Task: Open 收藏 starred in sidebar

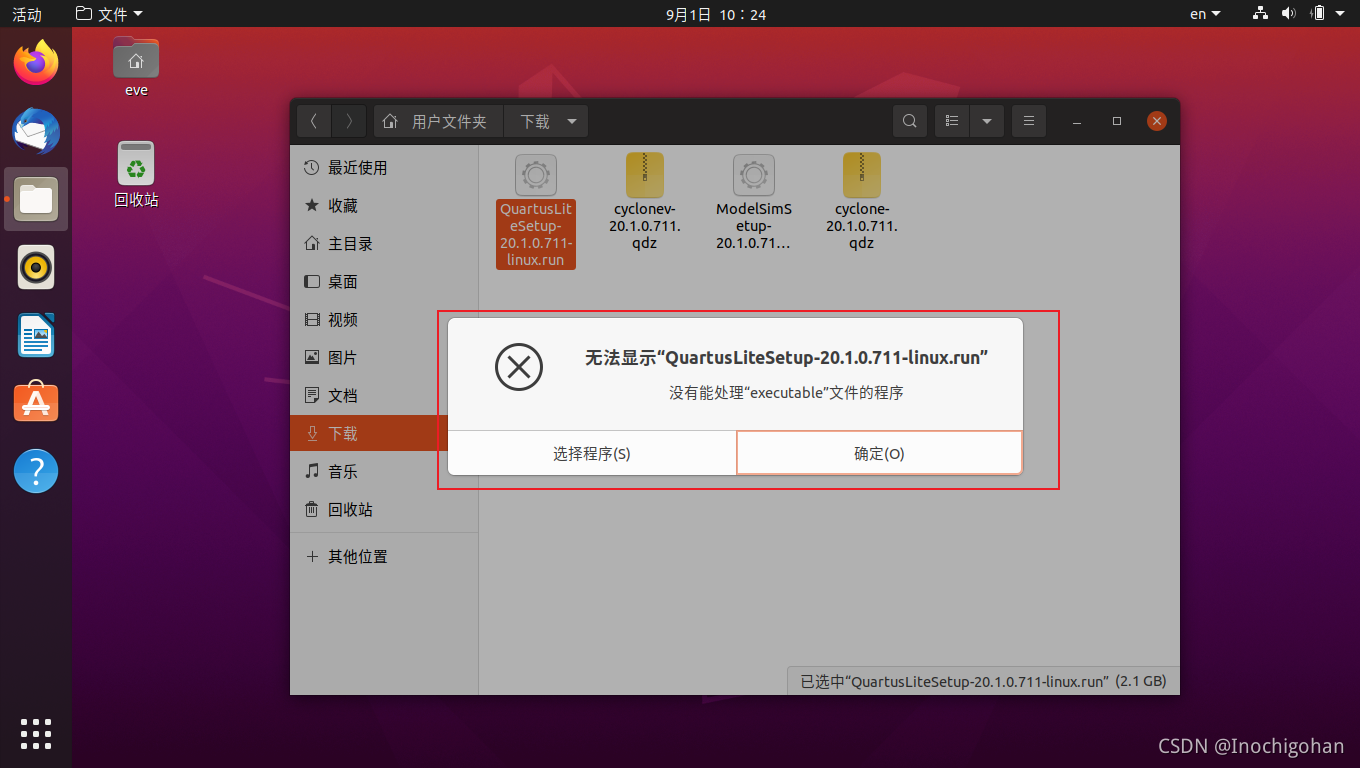Action: click(384, 206)
